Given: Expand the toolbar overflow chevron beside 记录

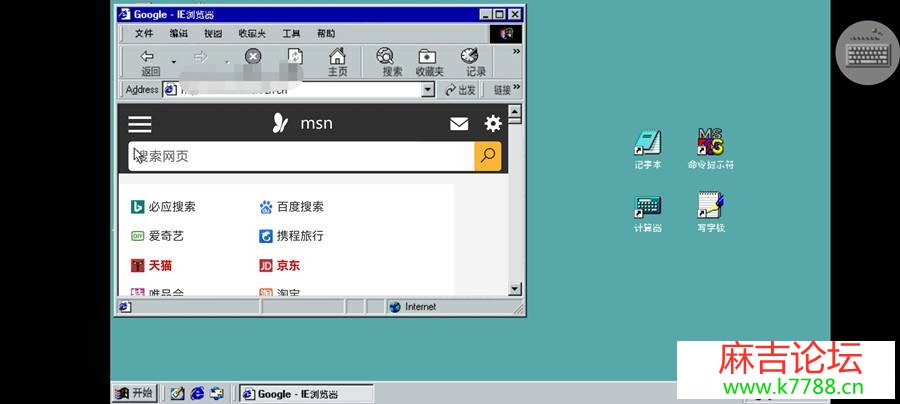Looking at the screenshot, I should tap(516, 52).
